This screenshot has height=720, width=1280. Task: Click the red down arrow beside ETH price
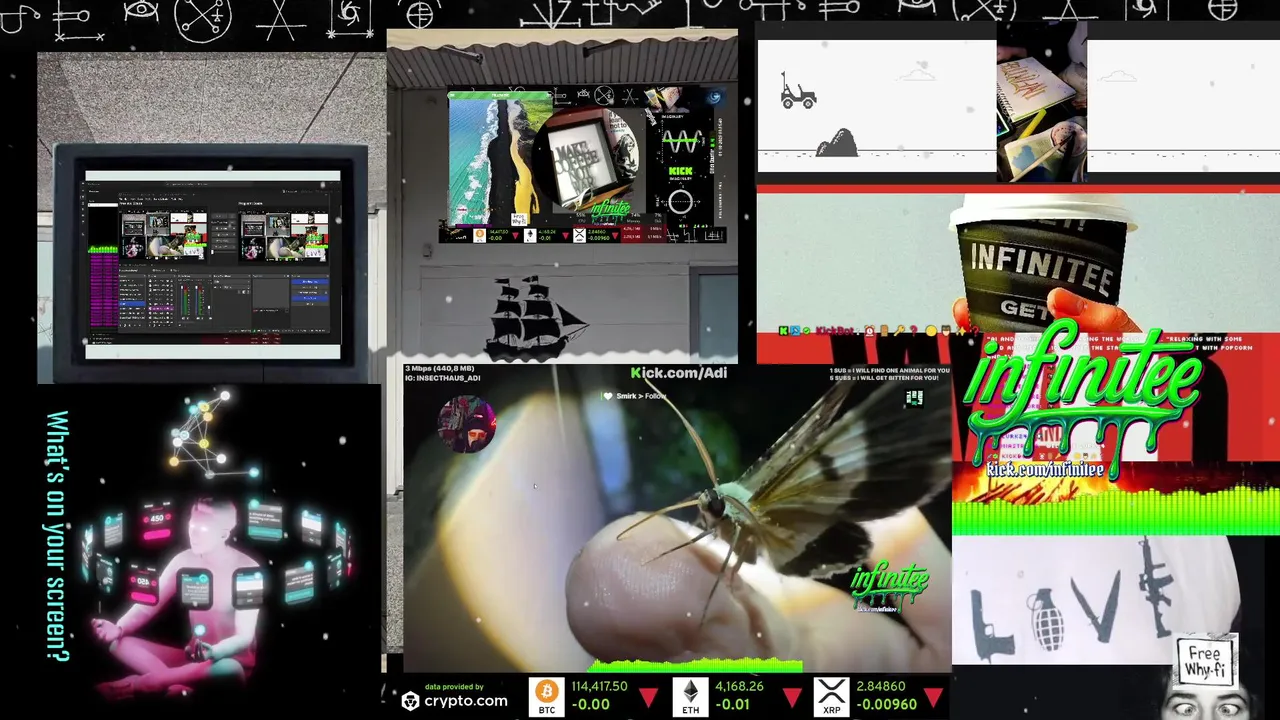[x=792, y=697]
